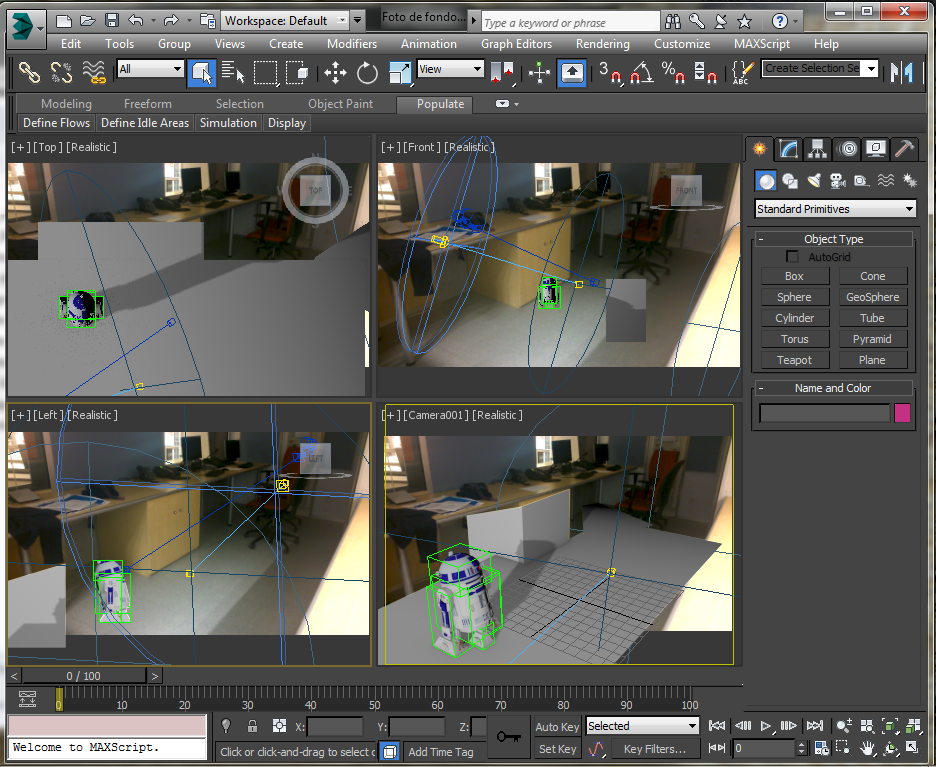The image size is (936, 767).
Task: Open the Modify command panel tab
Action: click(x=786, y=148)
